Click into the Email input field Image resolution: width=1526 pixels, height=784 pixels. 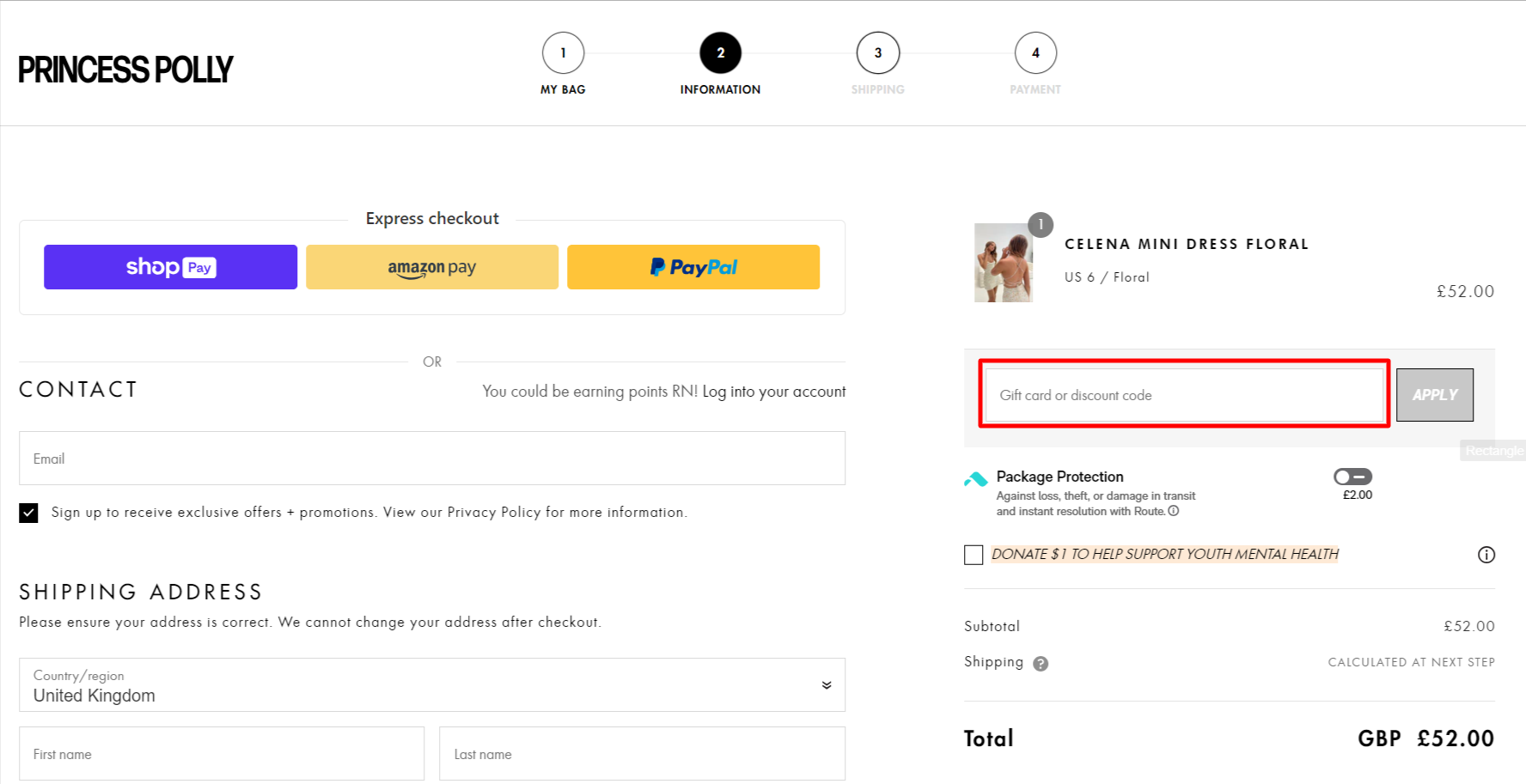coord(432,459)
